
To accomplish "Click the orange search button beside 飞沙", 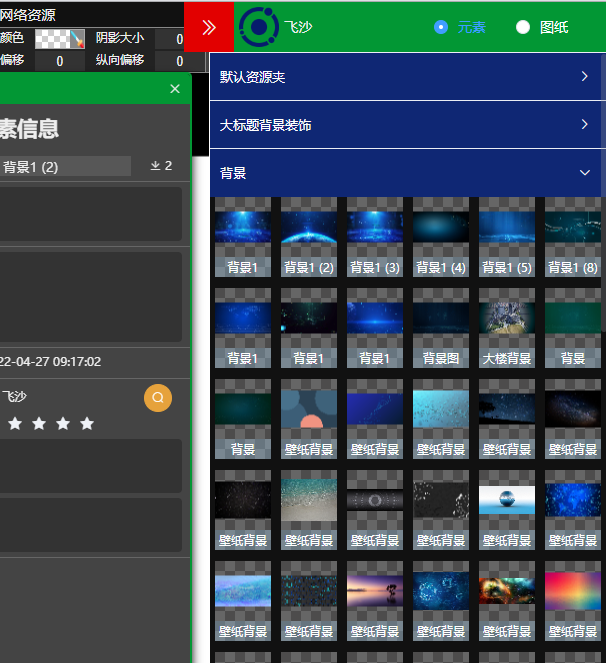I will coord(158,398).
